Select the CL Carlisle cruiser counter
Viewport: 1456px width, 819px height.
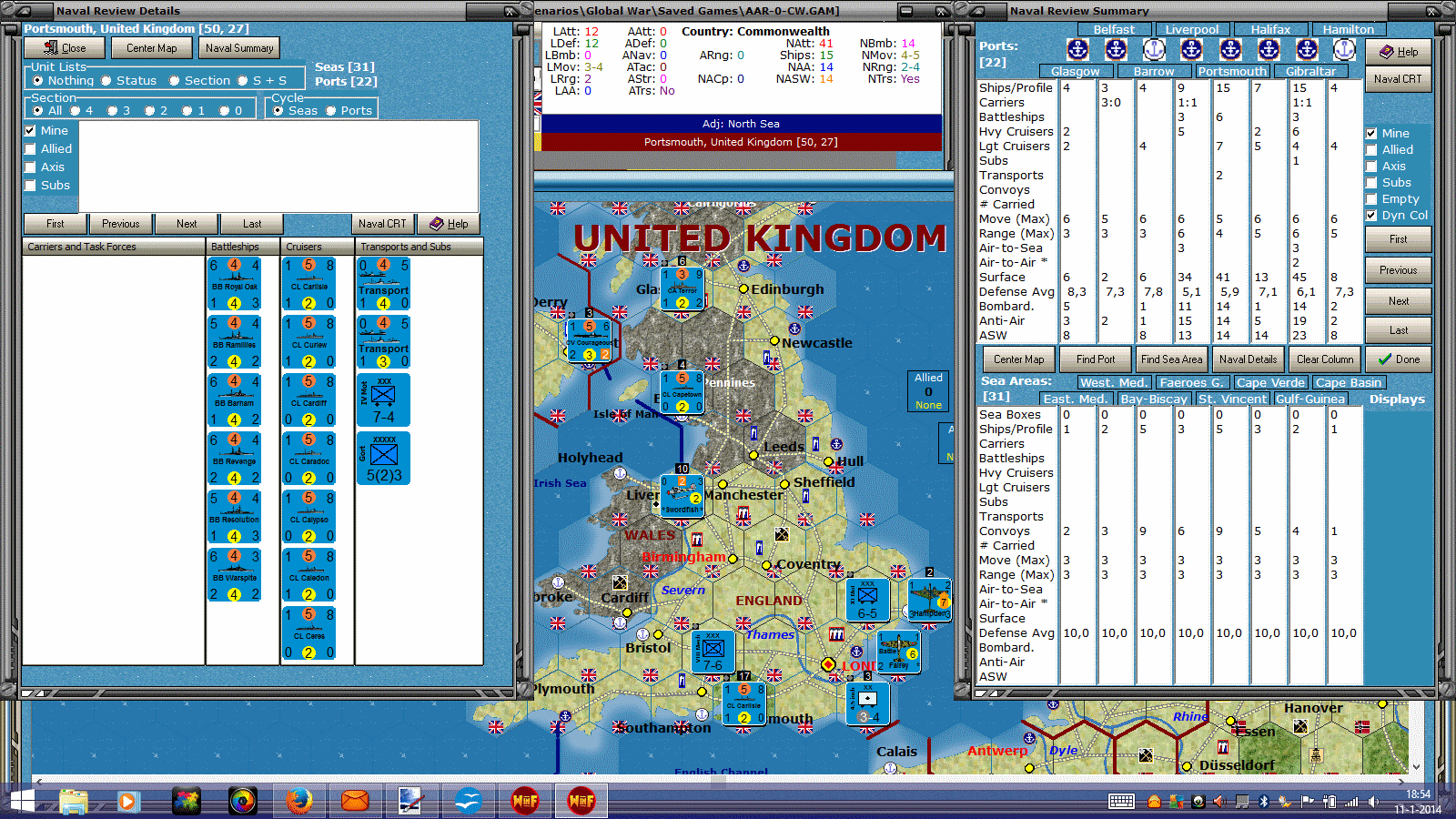pyautogui.click(x=308, y=284)
